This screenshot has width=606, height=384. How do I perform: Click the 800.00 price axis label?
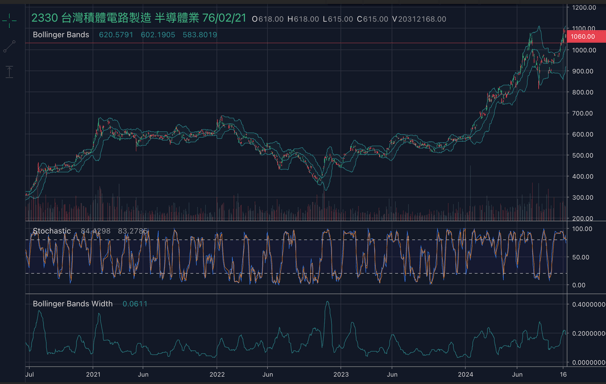(582, 92)
